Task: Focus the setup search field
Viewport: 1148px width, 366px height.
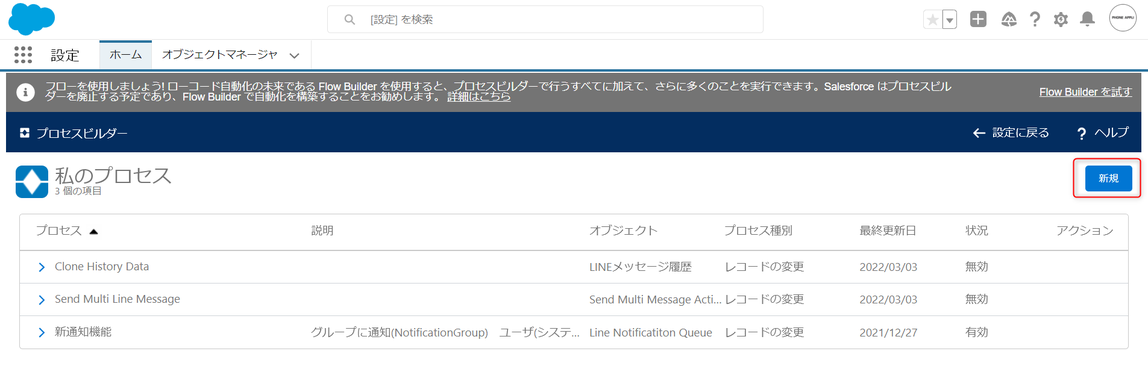Action: [545, 19]
